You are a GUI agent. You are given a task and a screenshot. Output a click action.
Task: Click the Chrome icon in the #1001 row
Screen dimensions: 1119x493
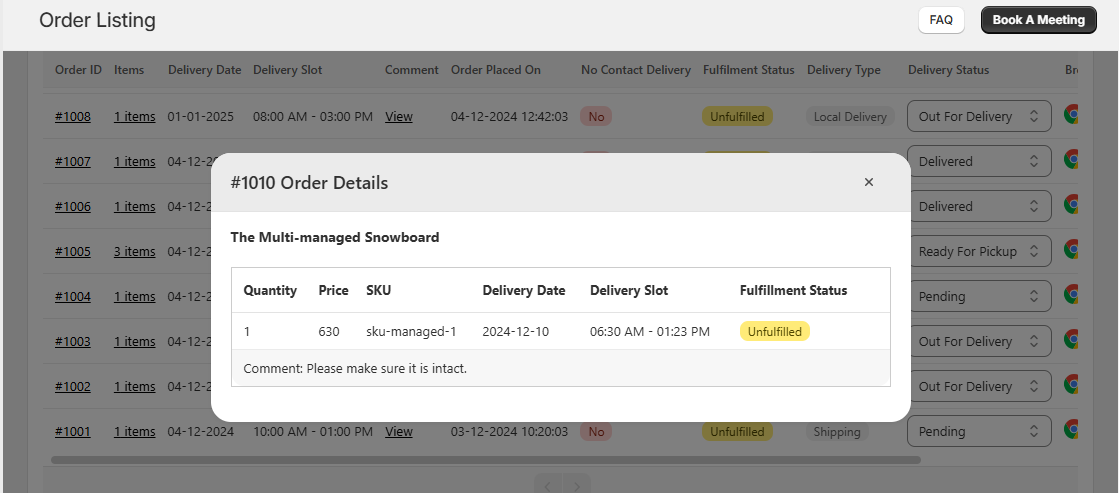1071,431
